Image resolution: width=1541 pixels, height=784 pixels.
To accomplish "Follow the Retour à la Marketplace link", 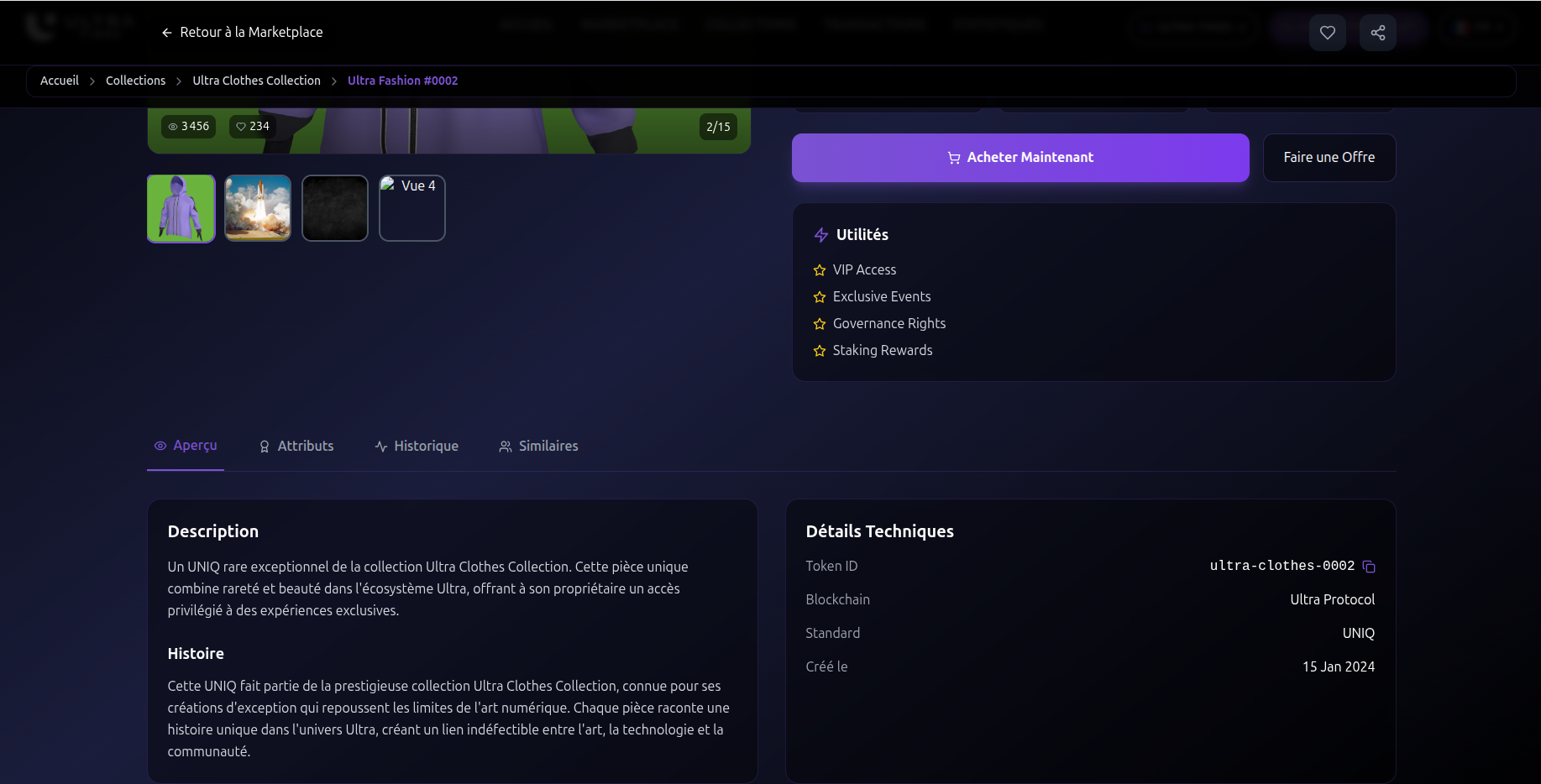I will (251, 32).
